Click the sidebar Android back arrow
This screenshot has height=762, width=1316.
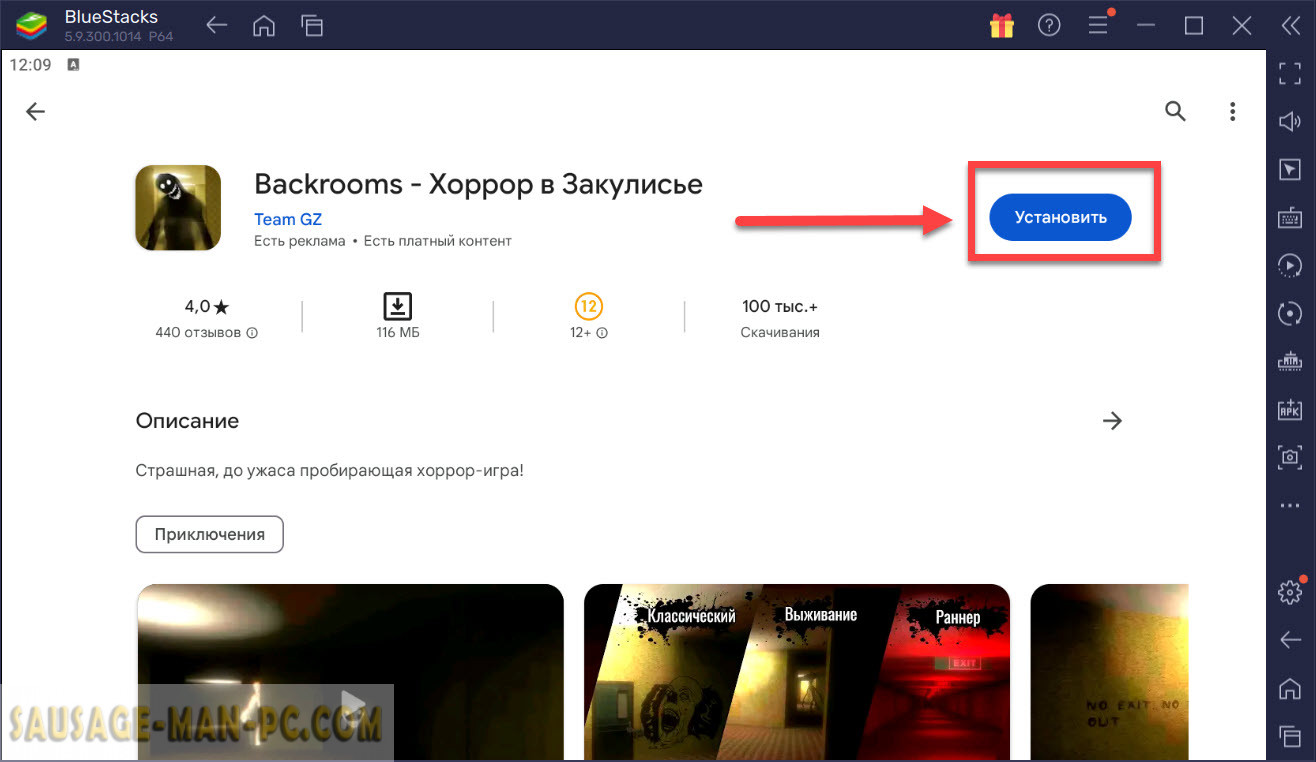pos(1290,640)
